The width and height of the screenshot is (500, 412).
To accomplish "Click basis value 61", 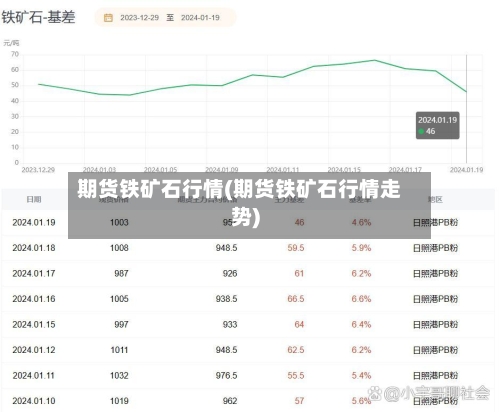I will (x=299, y=274).
